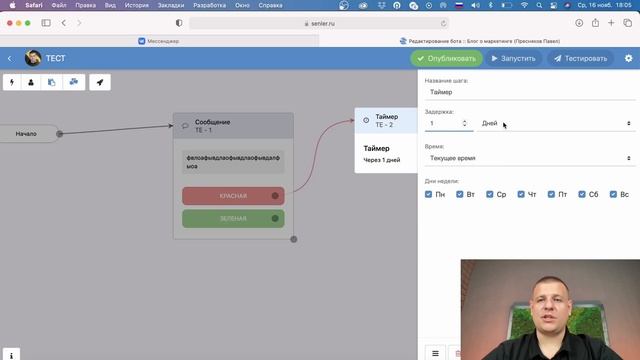Open the Справка menu
The image size is (640, 360).
tap(270, 5)
